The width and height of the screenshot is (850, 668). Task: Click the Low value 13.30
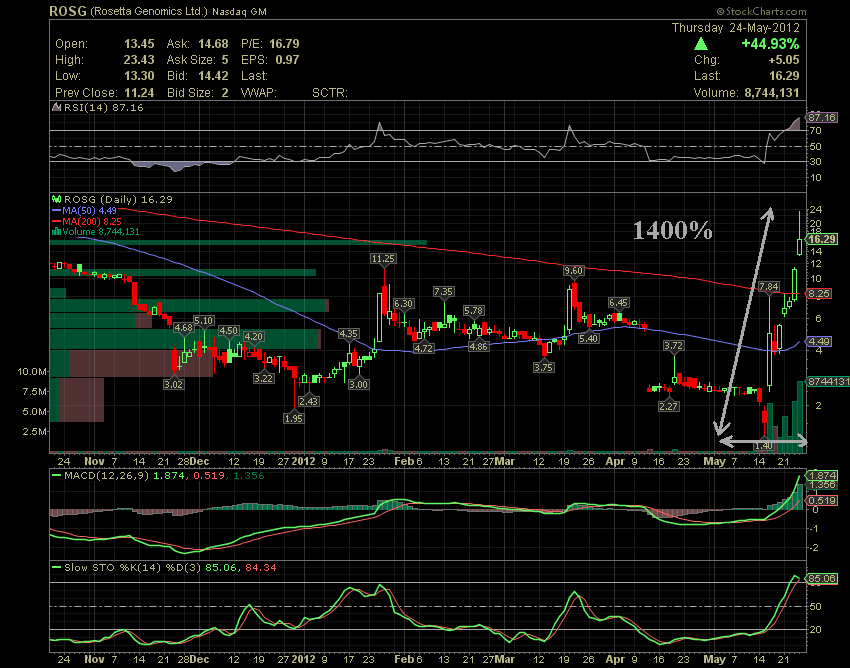click(139, 76)
